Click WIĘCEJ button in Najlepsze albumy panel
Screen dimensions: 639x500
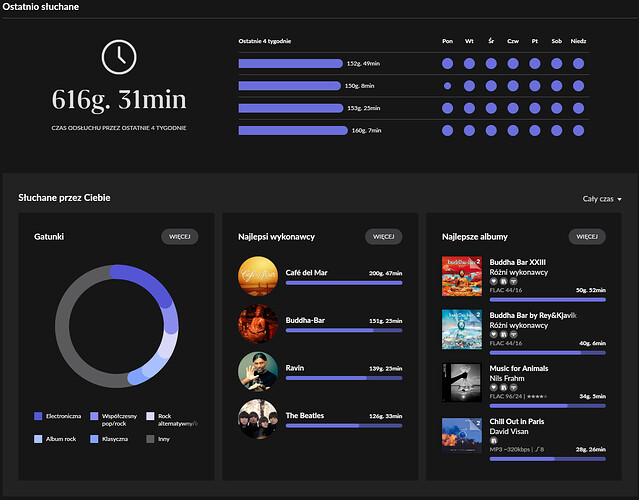pyautogui.click(x=587, y=237)
